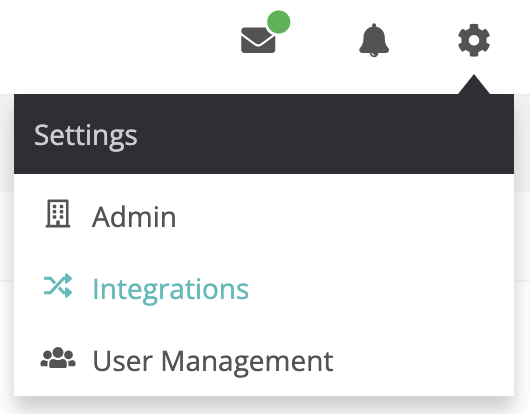
Task: Open the notifications bell
Action: [374, 40]
